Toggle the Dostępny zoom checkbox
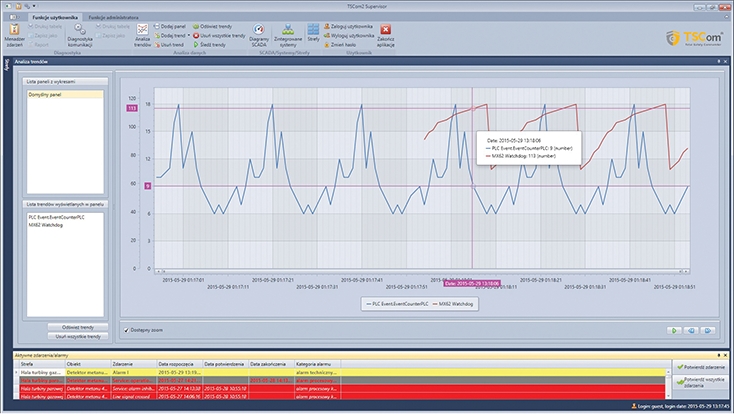Viewport: 734px width, 414px height. coord(126,330)
